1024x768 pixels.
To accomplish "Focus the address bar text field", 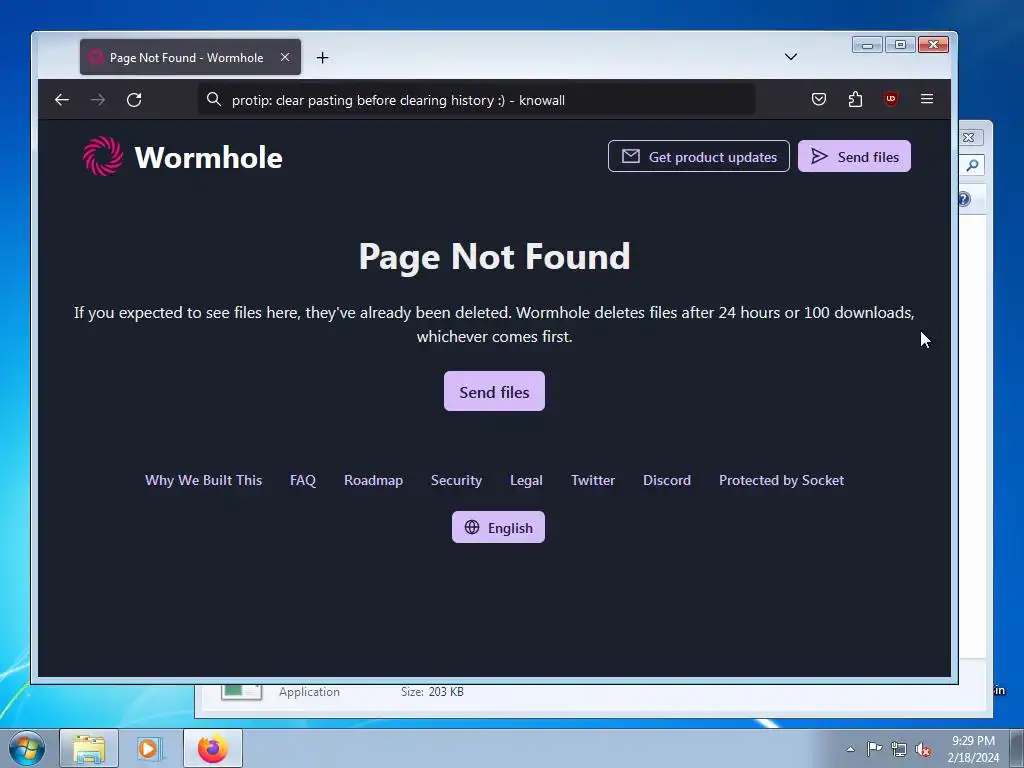I will (477, 100).
